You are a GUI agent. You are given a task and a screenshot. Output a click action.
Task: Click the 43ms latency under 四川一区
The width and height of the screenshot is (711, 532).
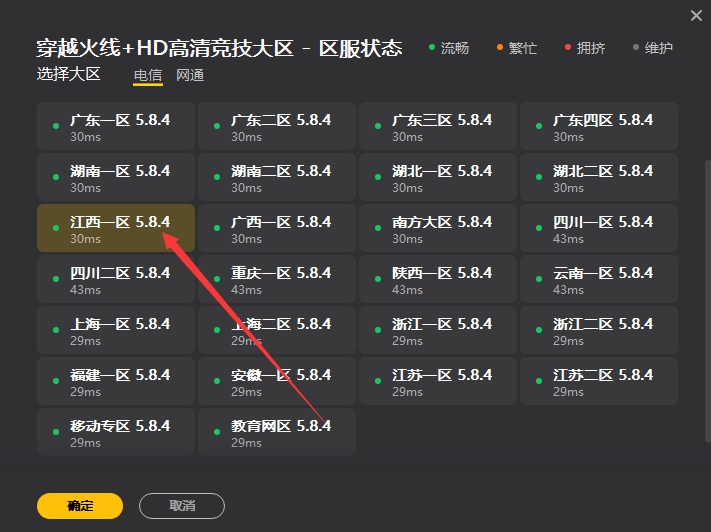coord(568,239)
